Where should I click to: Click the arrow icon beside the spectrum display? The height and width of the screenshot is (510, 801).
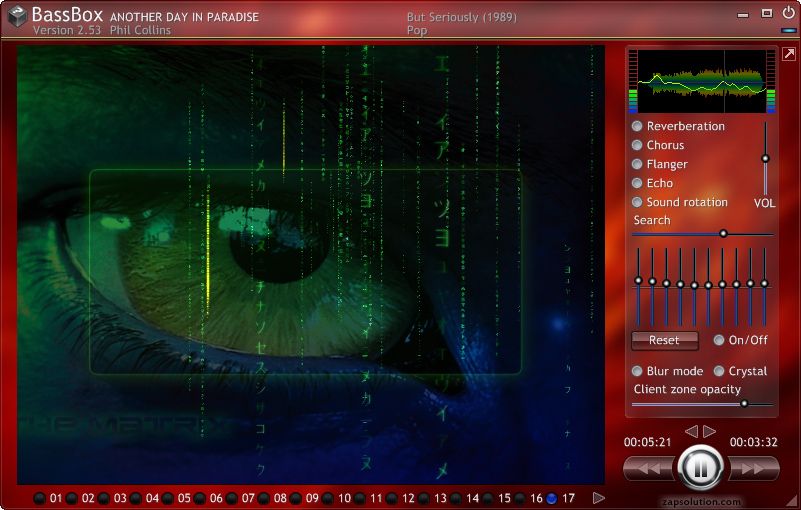[x=789, y=53]
